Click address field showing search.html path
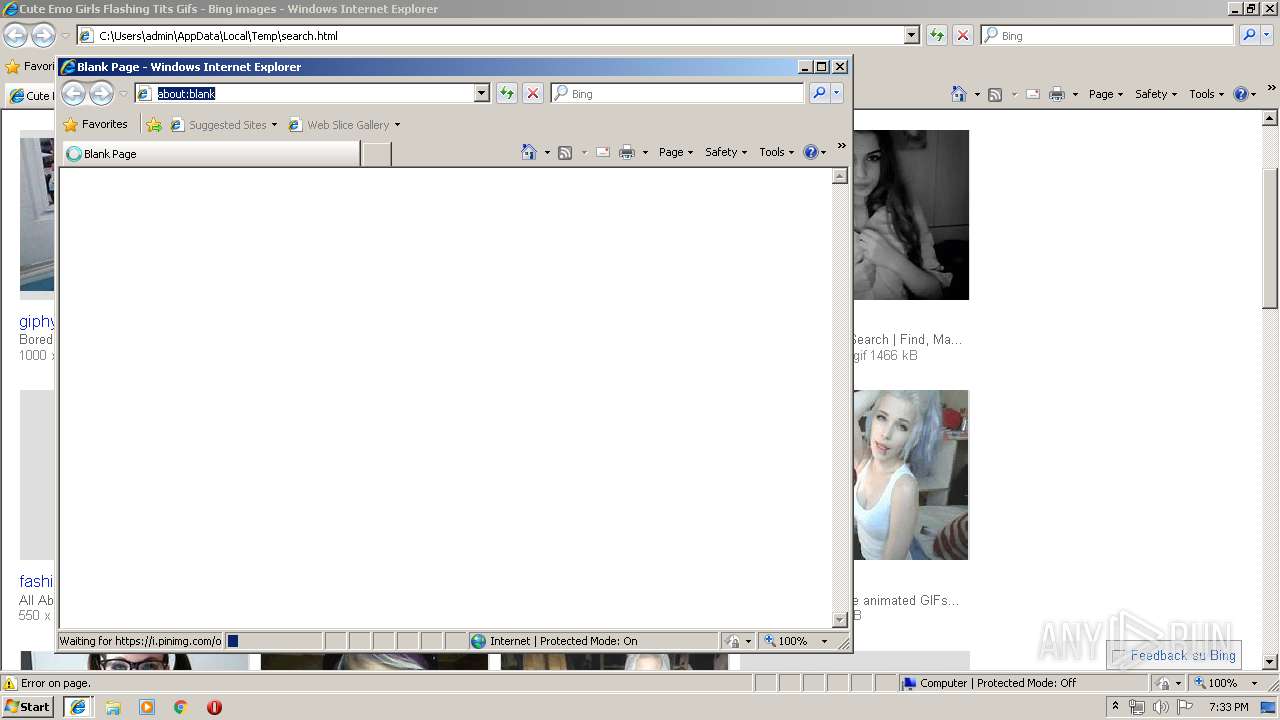Viewport: 1280px width, 720px height. (497, 35)
